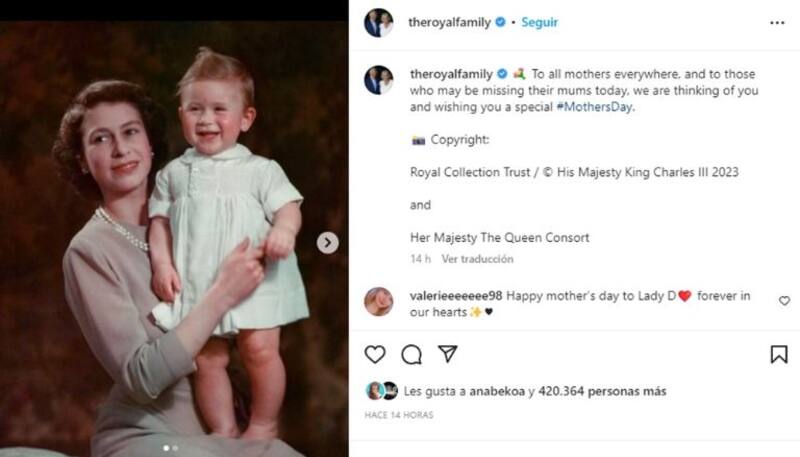Open theroyalfamily profile picture in header
This screenshot has height=457, width=800.
379,22
